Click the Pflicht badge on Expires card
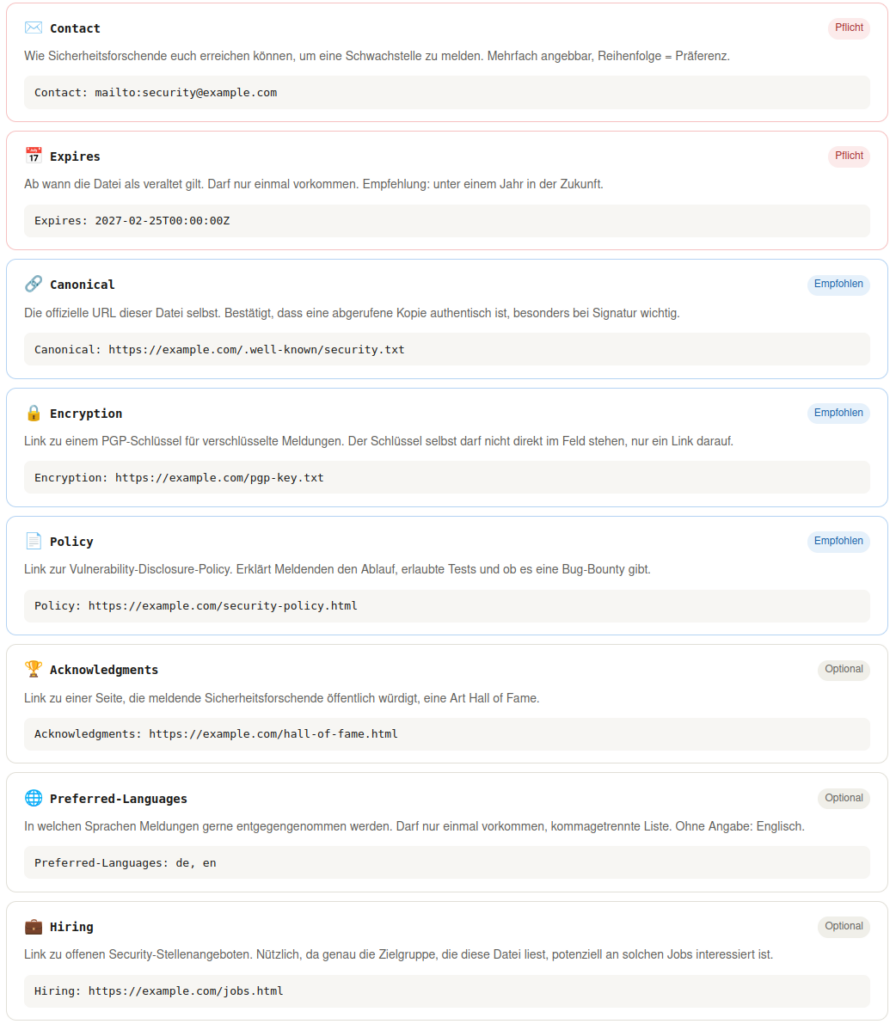Viewport: 896px width, 1024px height. [848, 155]
